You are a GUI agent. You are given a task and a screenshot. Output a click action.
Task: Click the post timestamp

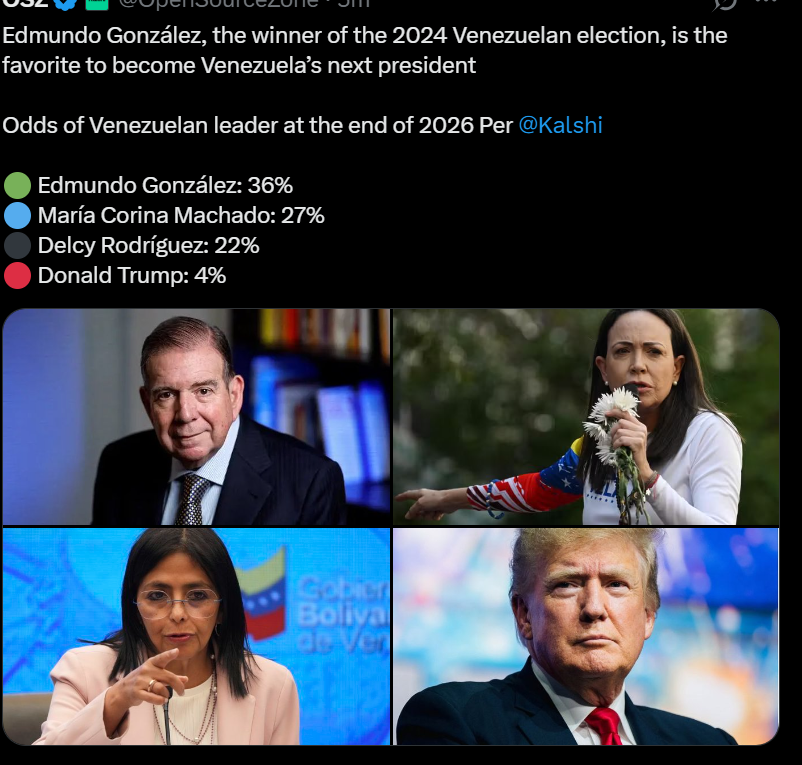354,4
